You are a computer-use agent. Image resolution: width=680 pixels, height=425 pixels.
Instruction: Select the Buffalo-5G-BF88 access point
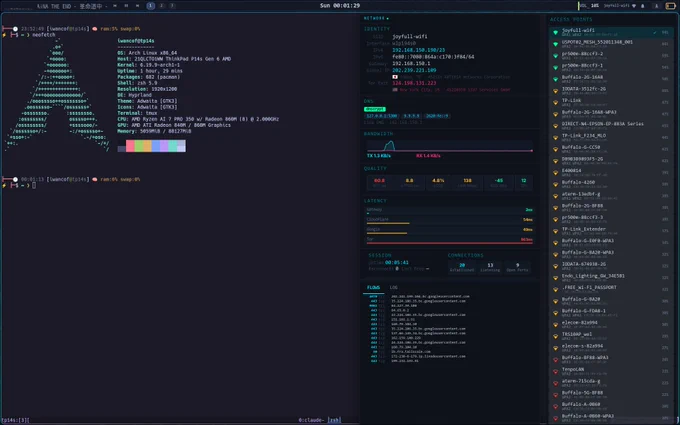click(611, 395)
